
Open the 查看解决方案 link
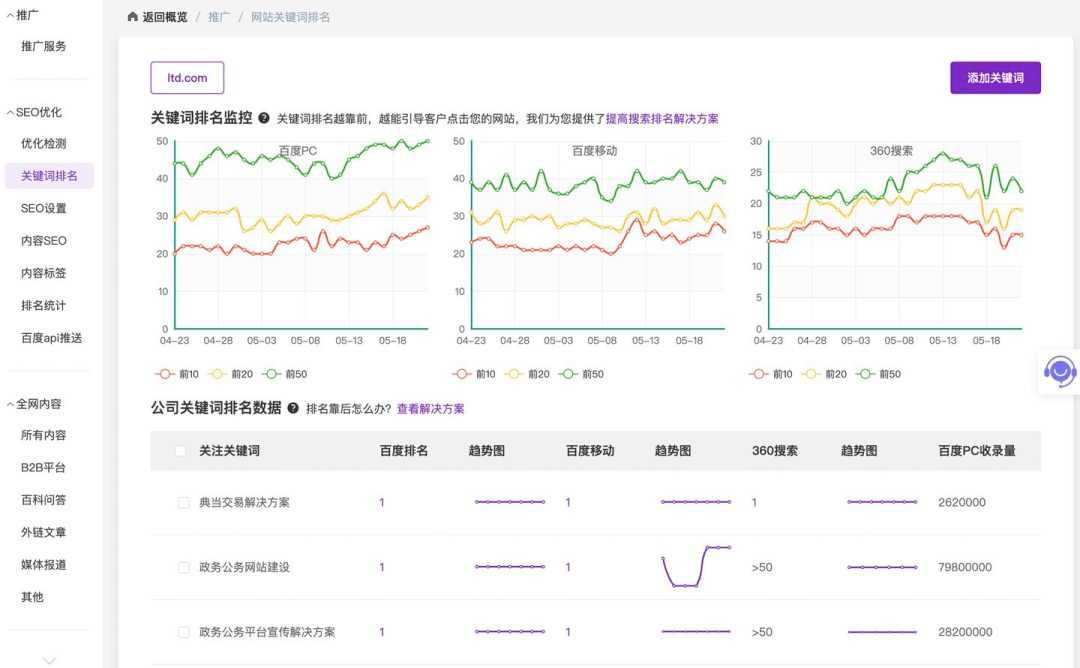430,408
